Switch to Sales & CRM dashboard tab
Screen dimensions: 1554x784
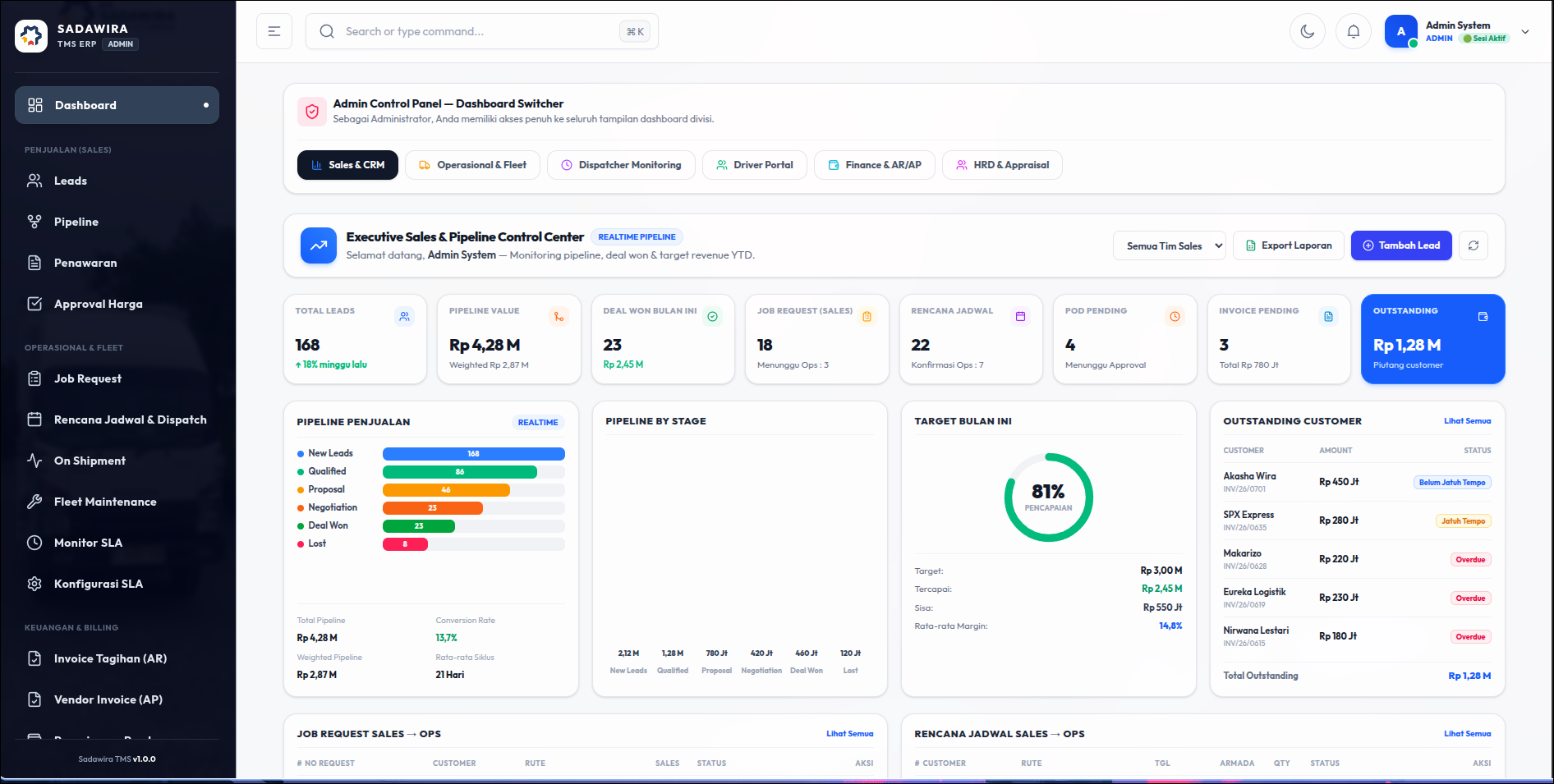tap(347, 165)
